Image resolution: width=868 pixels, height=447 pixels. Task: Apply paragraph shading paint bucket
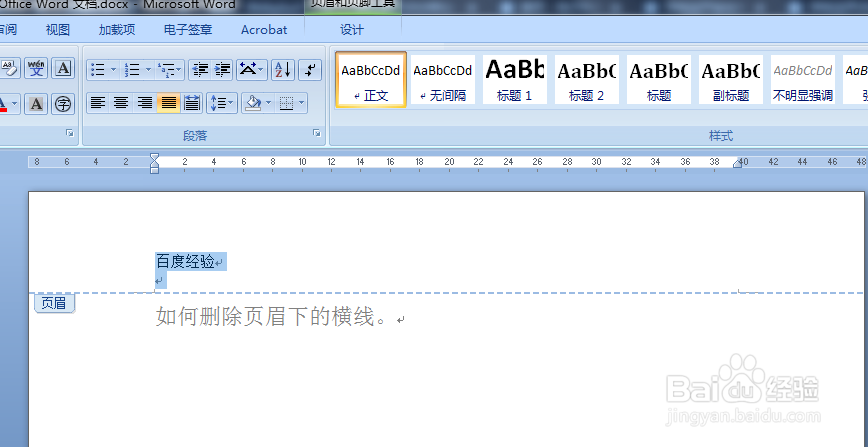(x=253, y=103)
